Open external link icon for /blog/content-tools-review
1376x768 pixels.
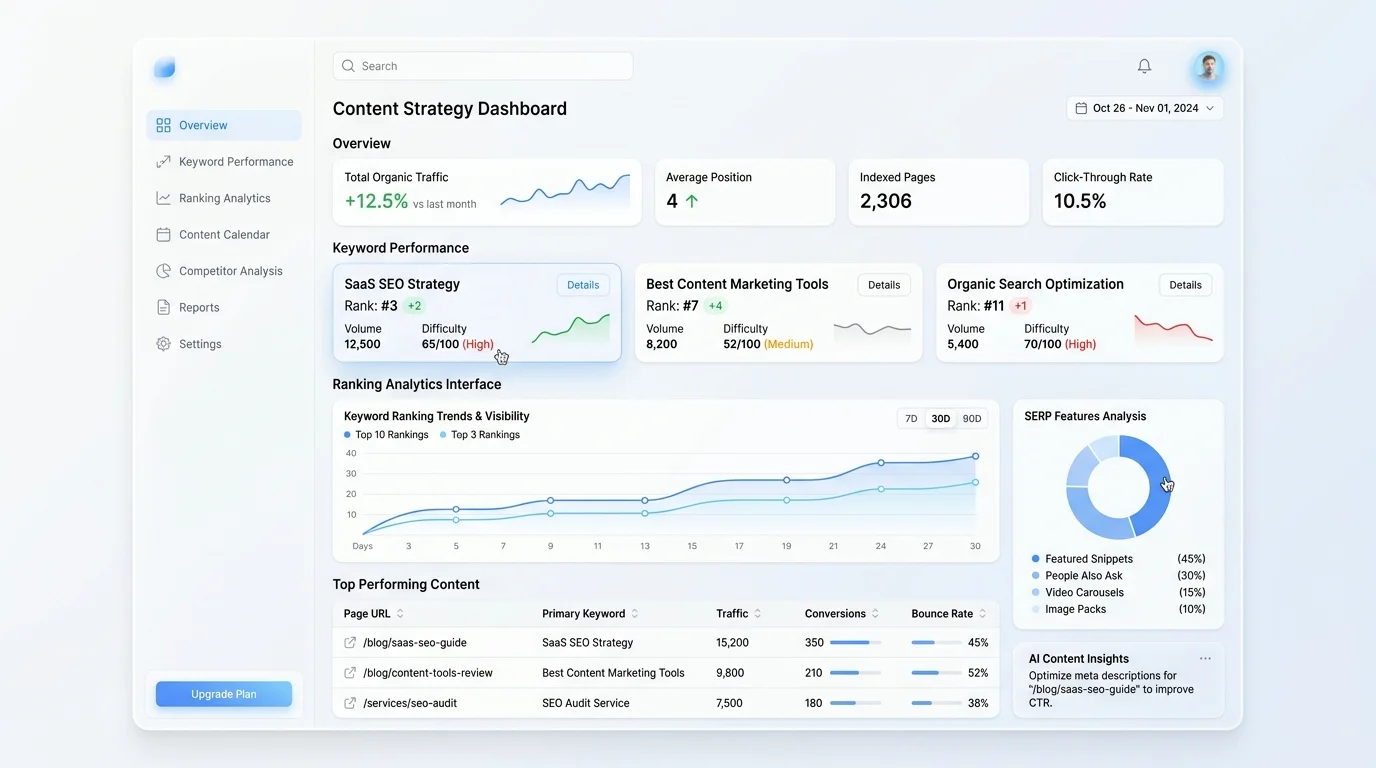pyautogui.click(x=350, y=673)
